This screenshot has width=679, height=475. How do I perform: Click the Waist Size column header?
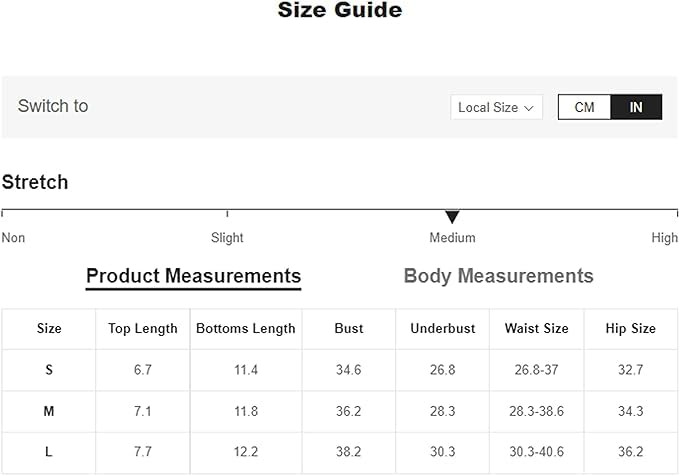coord(536,328)
